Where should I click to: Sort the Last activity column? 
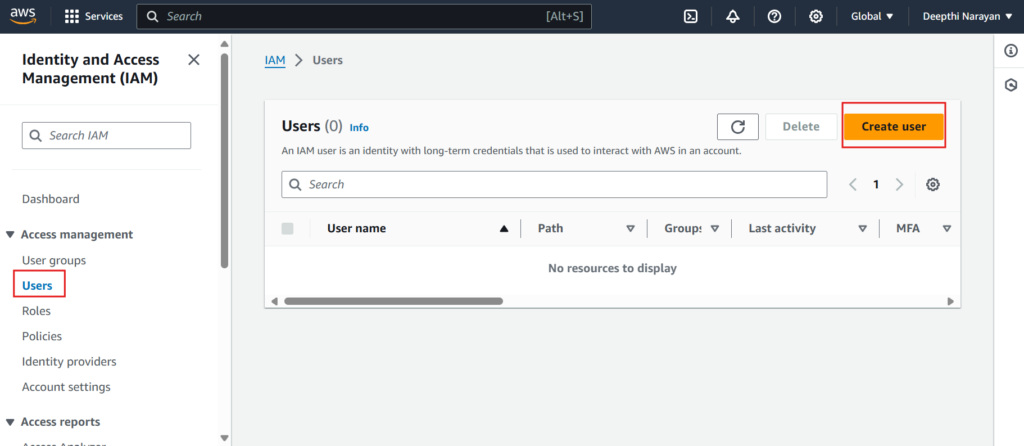coord(863,229)
